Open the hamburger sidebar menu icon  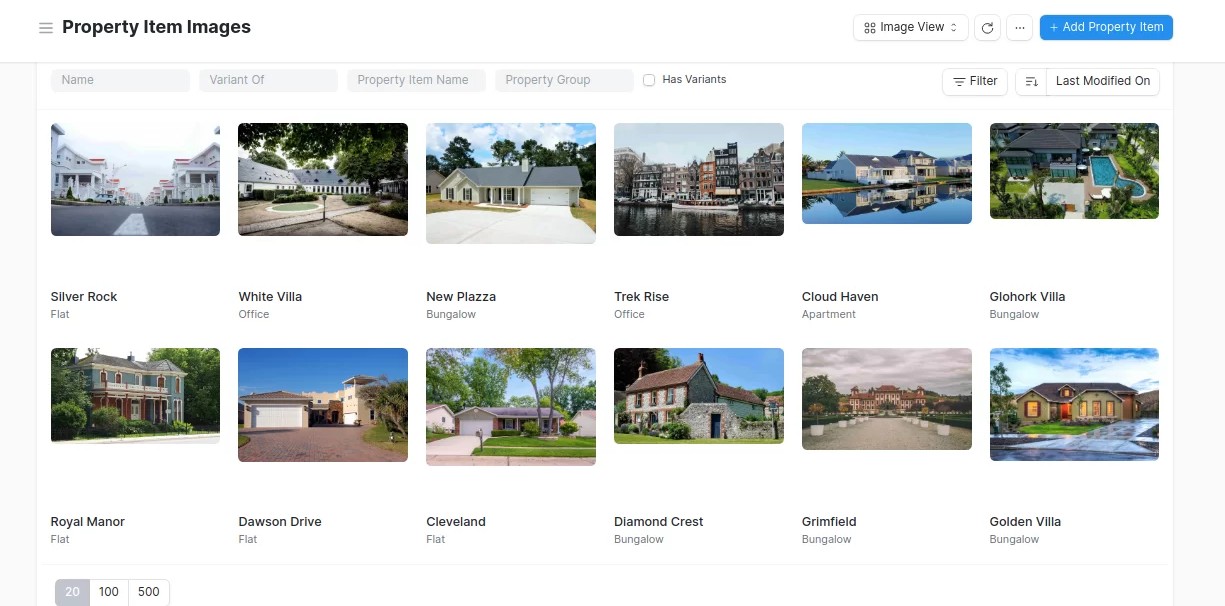(45, 28)
